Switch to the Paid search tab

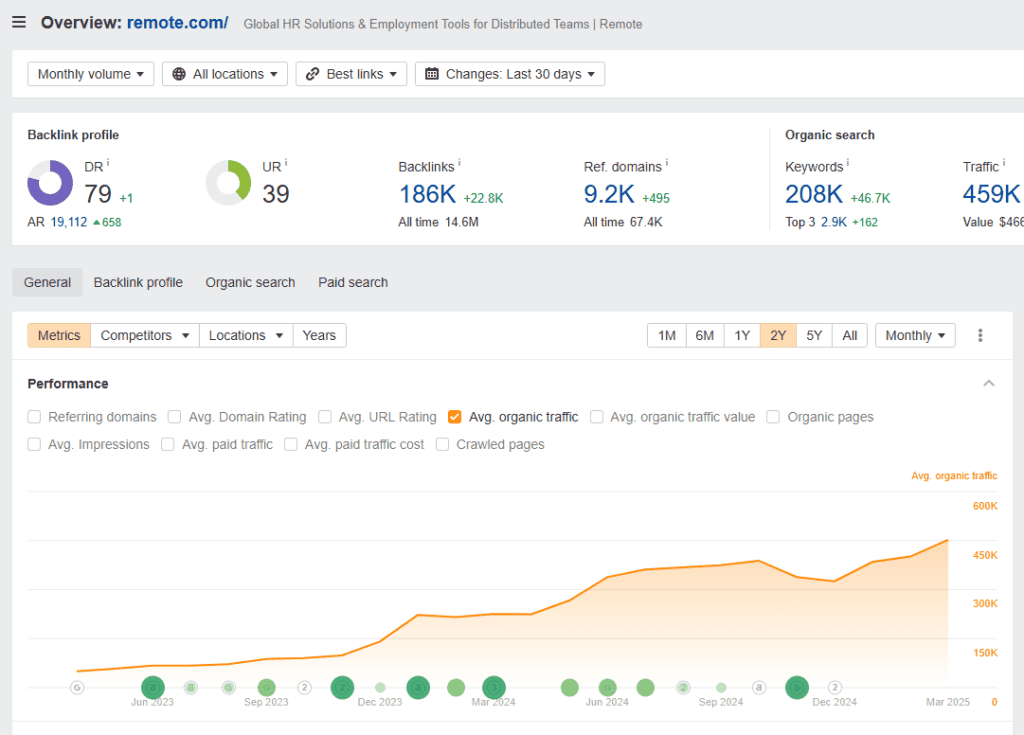pyautogui.click(x=353, y=282)
